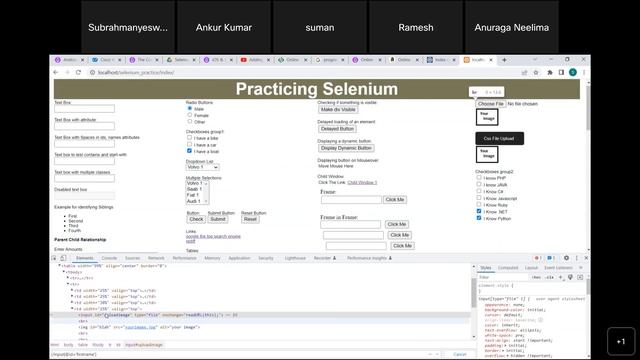Expand the table element node in DOM tree
This screenshot has height=360, width=640.
[60, 266]
